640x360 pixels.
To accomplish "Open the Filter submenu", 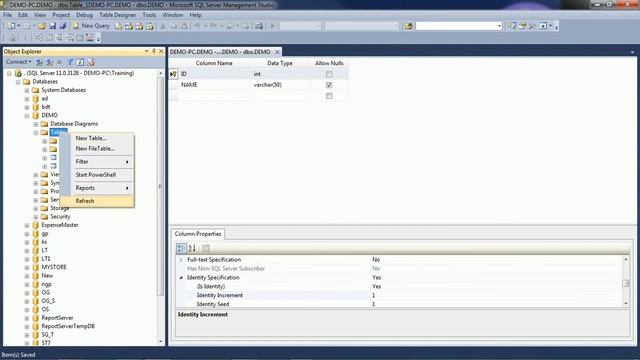I will (x=97, y=162).
